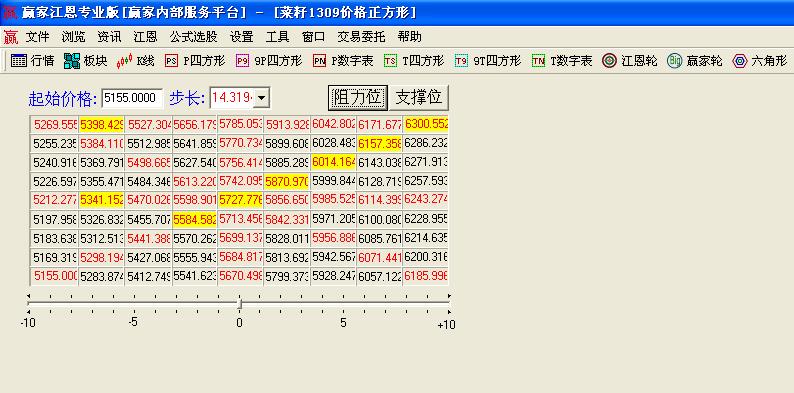The height and width of the screenshot is (393, 794).
Task: Open the K线 candlestick chart icon
Action: coord(135,61)
